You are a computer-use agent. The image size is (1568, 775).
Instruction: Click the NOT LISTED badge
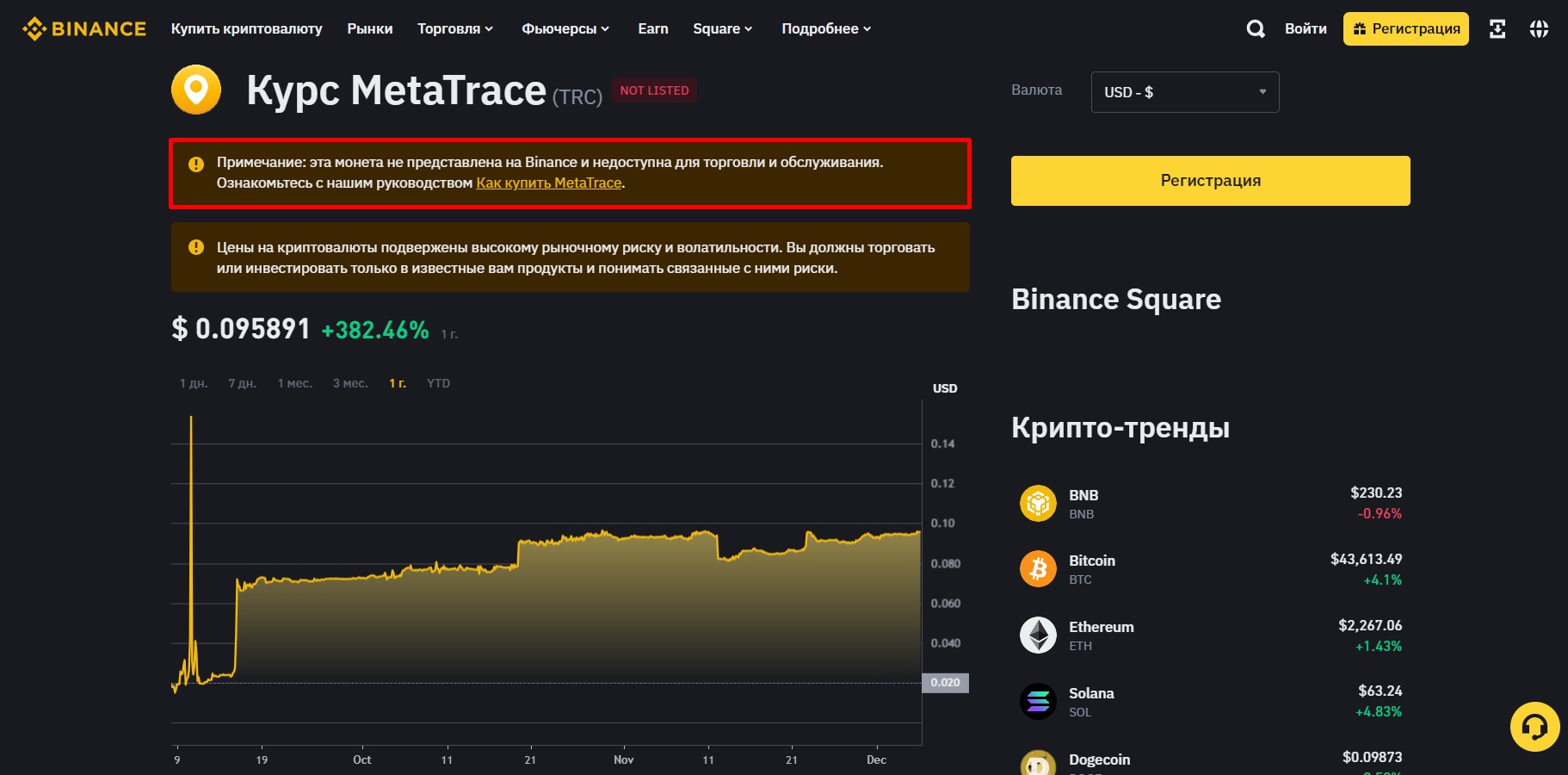tap(655, 90)
